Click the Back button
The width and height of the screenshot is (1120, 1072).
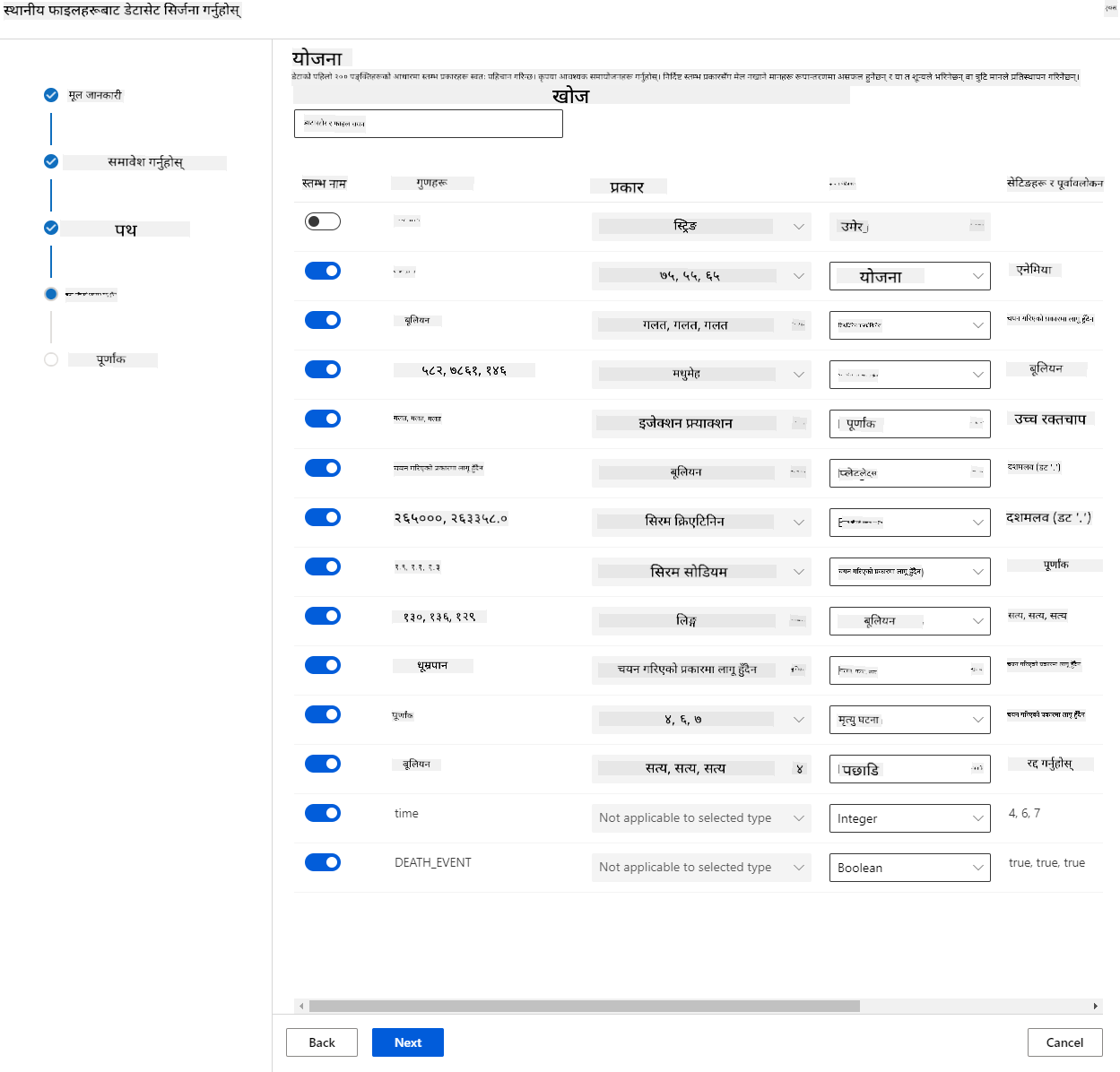[x=322, y=1042]
